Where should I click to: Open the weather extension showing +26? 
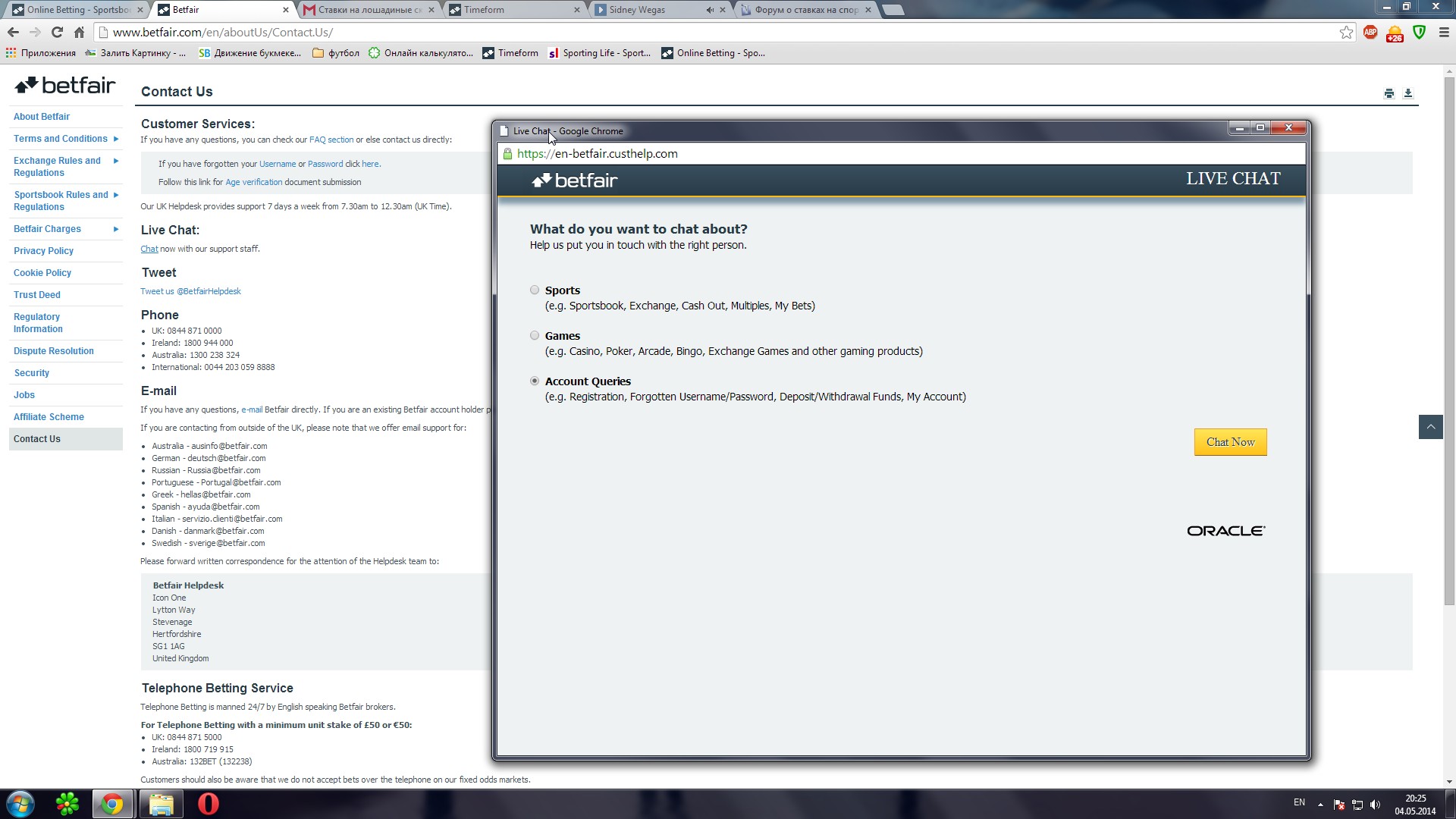[1395, 33]
